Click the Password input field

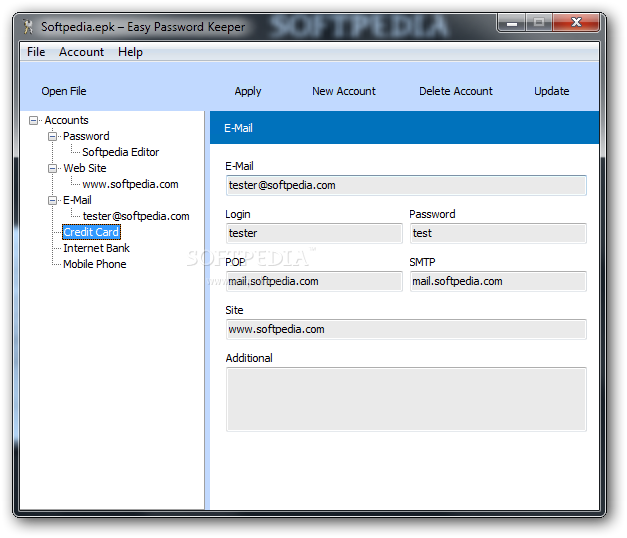(x=498, y=234)
